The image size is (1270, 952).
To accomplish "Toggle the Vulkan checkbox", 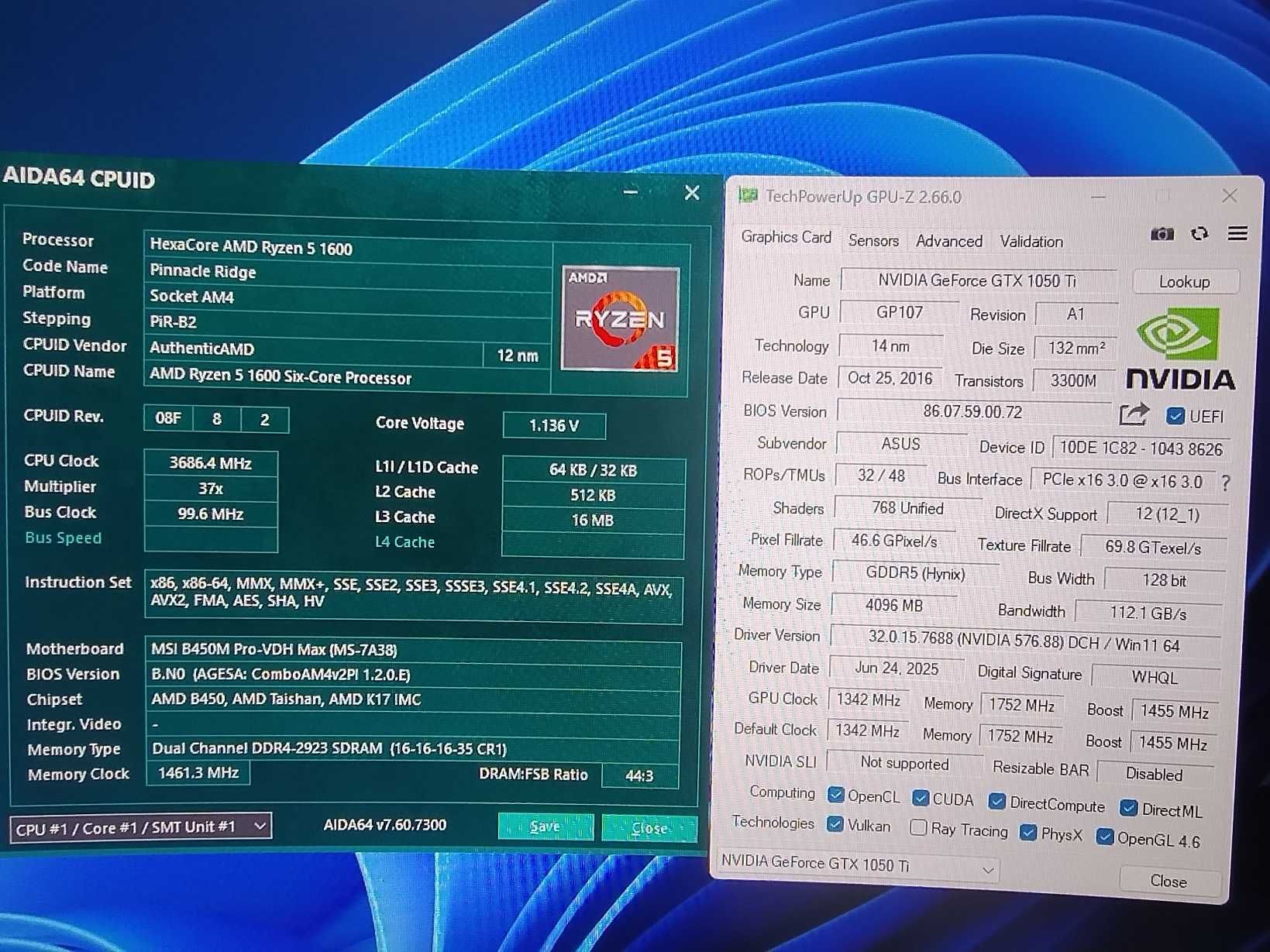I will tap(835, 824).
